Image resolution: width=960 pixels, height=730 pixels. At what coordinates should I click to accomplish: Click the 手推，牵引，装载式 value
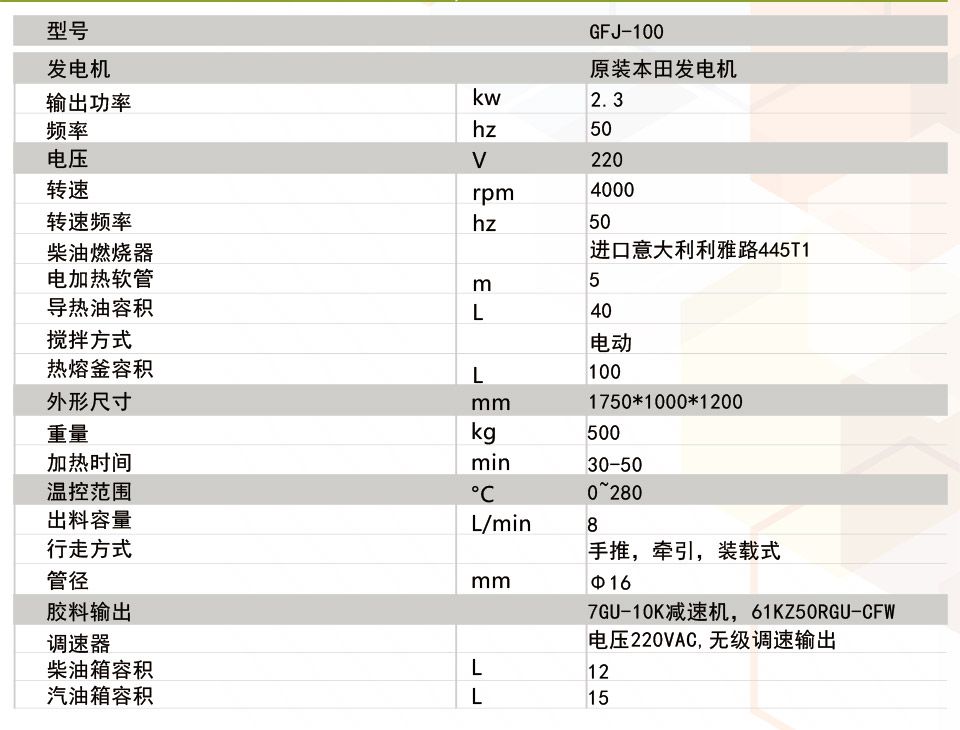tap(684, 551)
